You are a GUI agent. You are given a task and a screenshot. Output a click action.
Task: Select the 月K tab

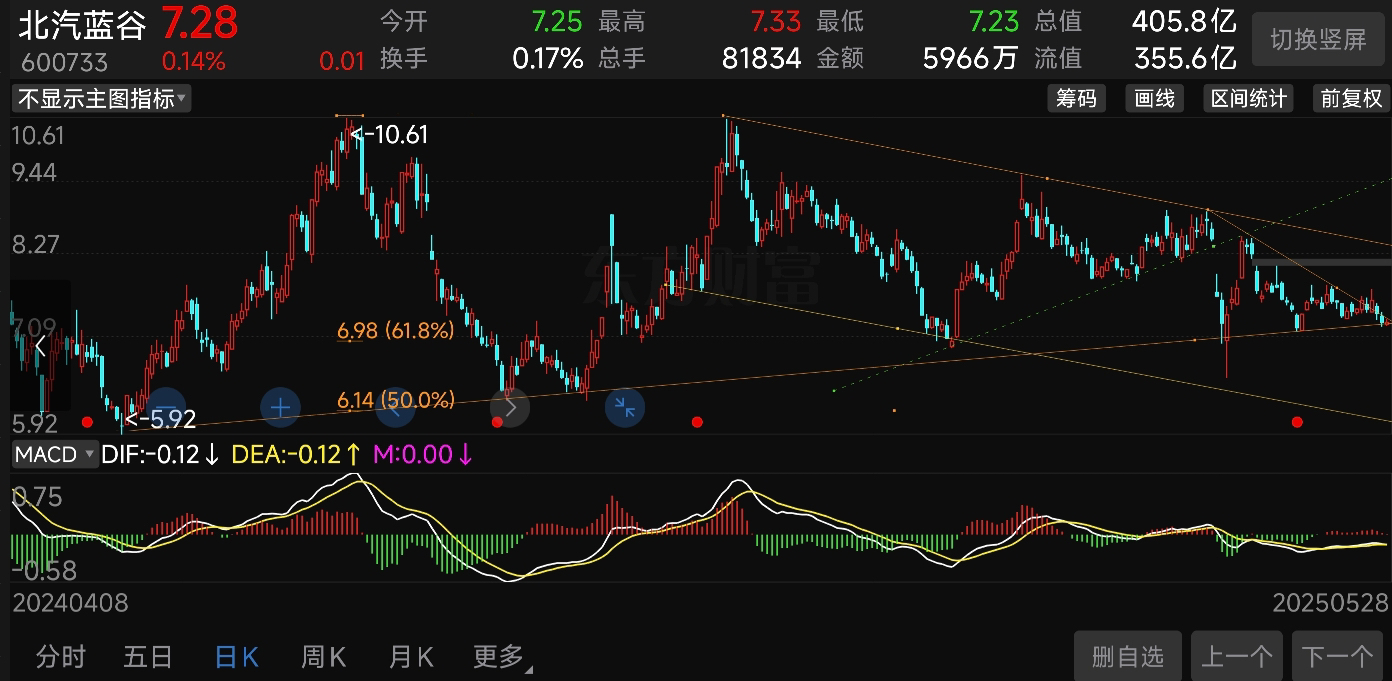411,657
